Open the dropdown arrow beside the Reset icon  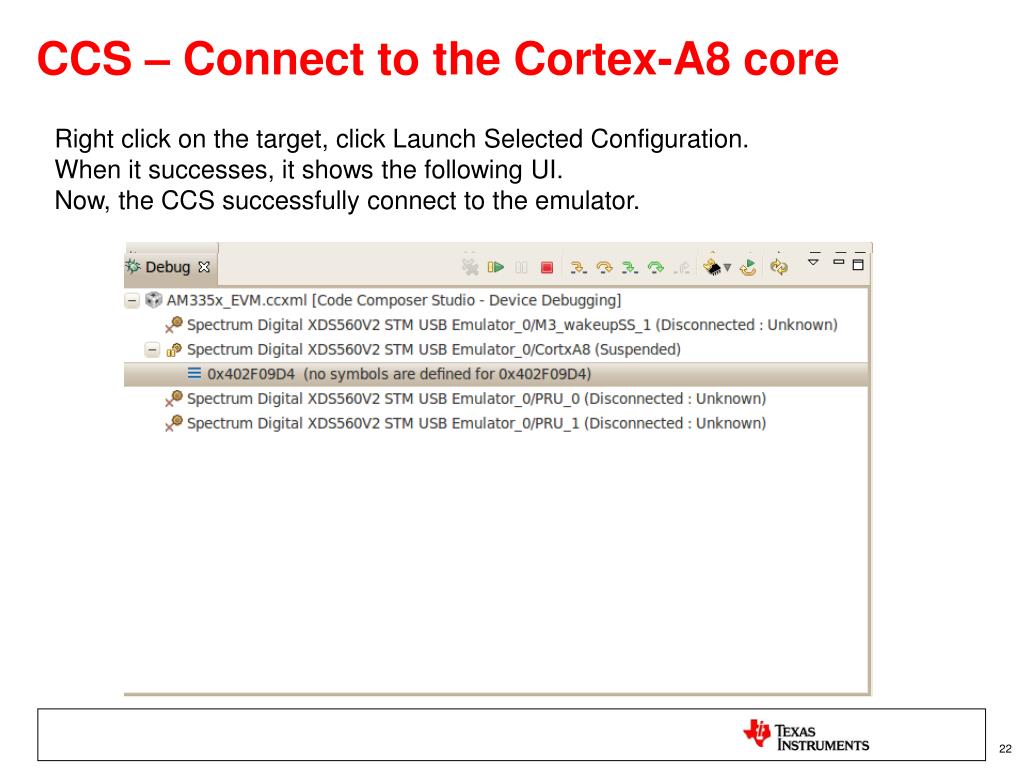tap(728, 268)
